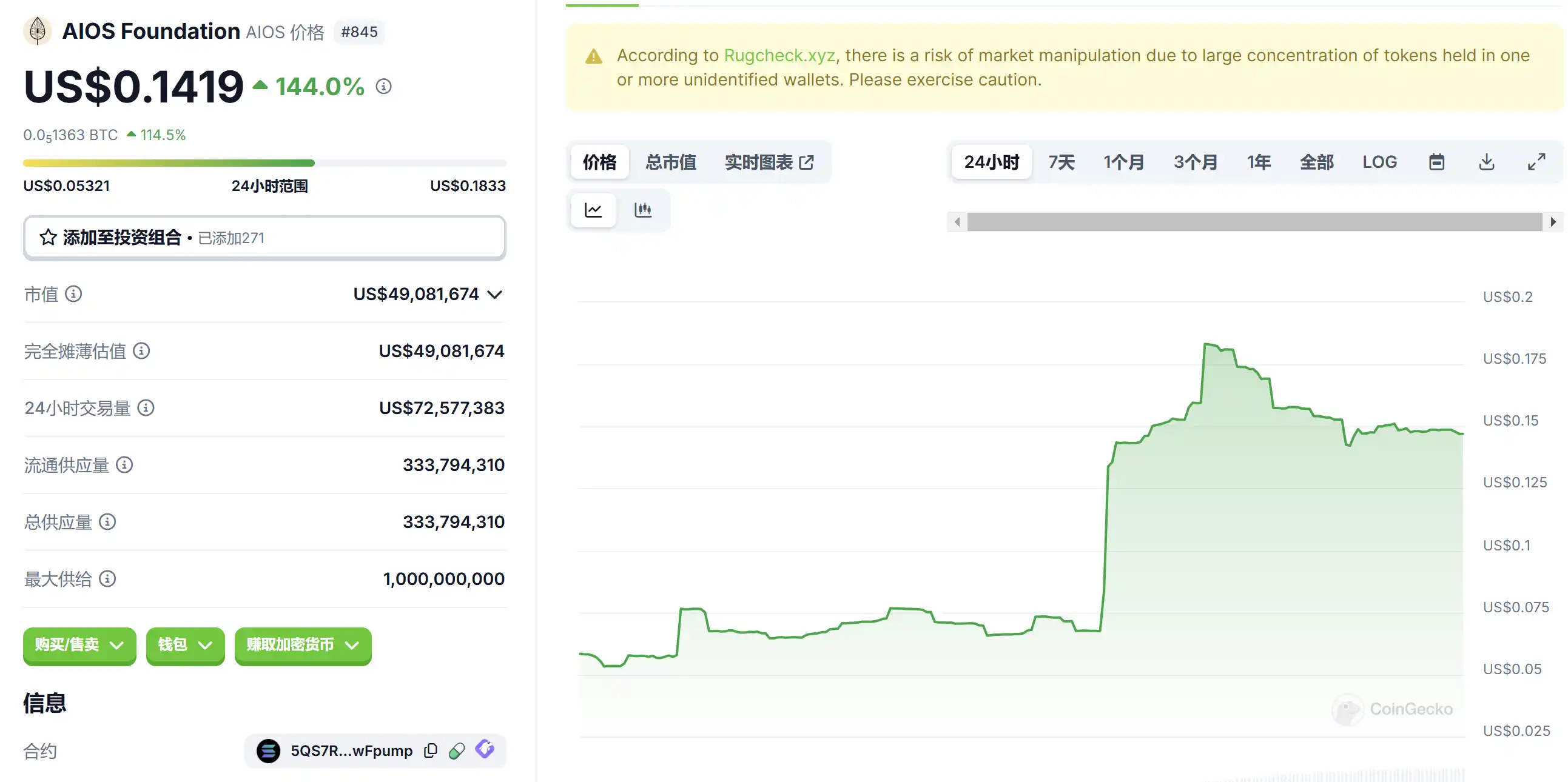The image size is (1568, 782).
Task: Switch to the line chart view icon
Action: tap(593, 210)
